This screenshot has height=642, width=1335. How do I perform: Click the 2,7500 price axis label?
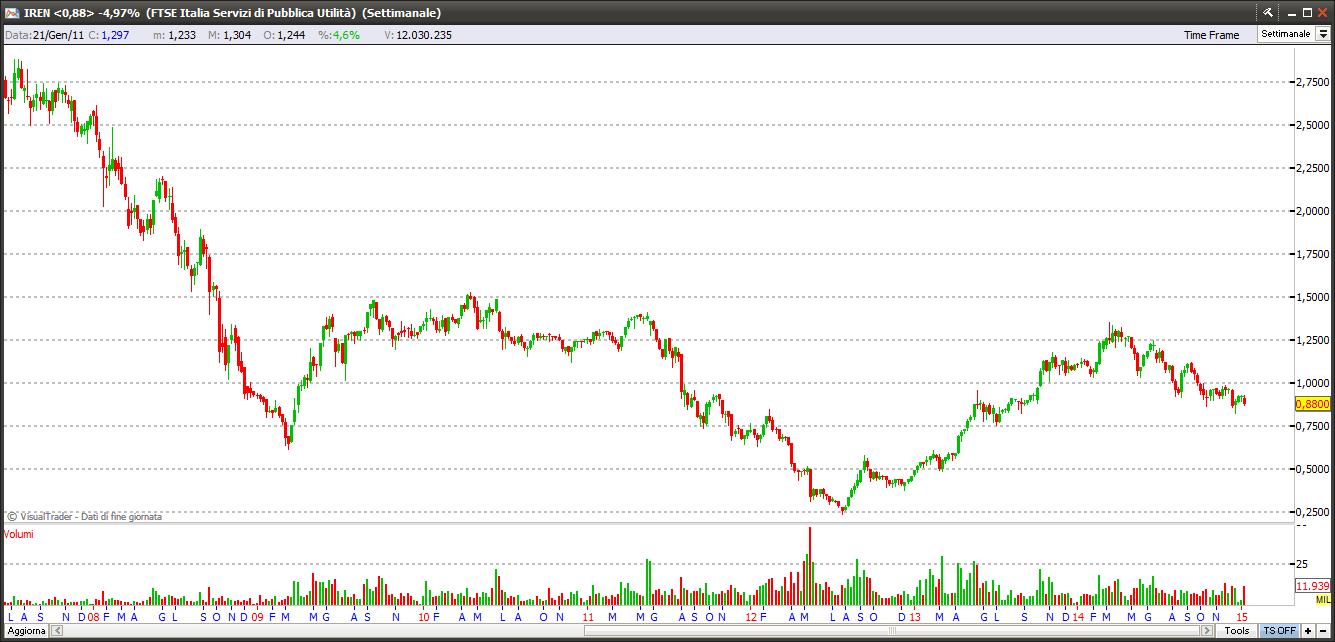pyautogui.click(x=1312, y=82)
